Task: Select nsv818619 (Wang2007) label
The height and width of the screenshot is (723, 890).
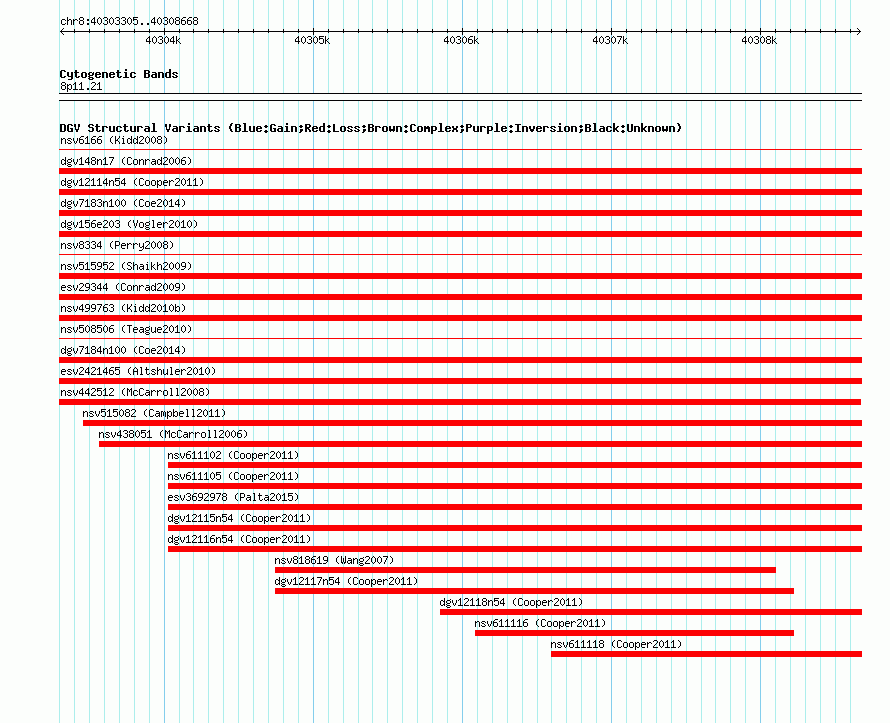Action: pos(334,560)
